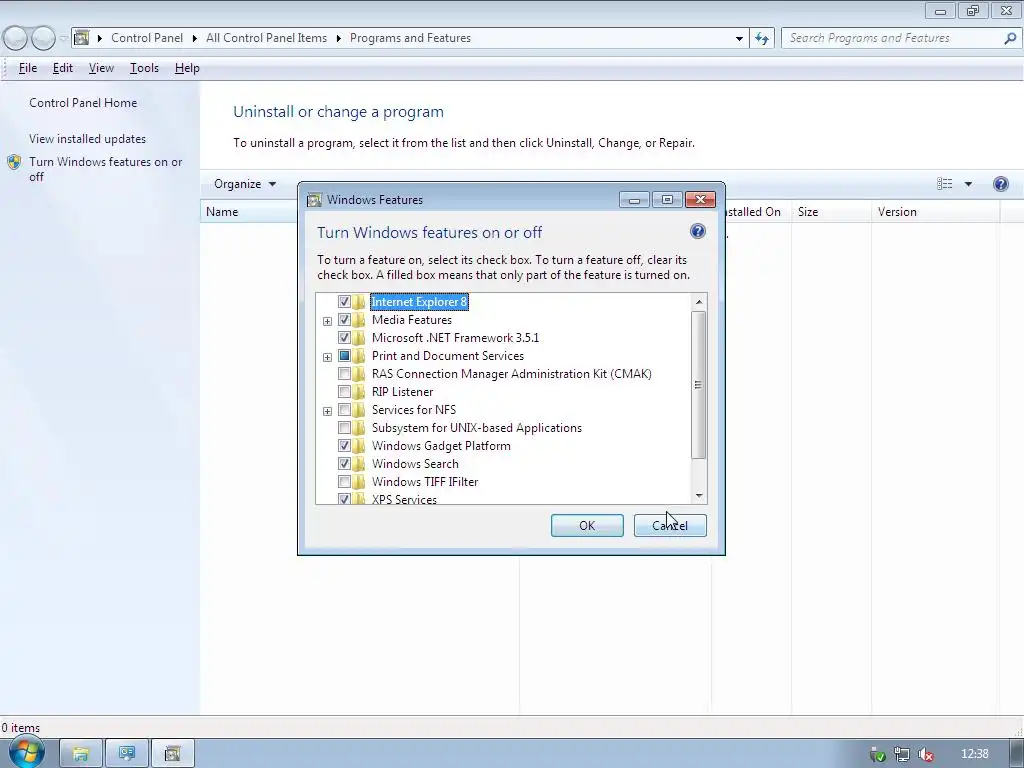This screenshot has height=768, width=1024.
Task: Open the Organize dropdown
Action: pos(245,184)
